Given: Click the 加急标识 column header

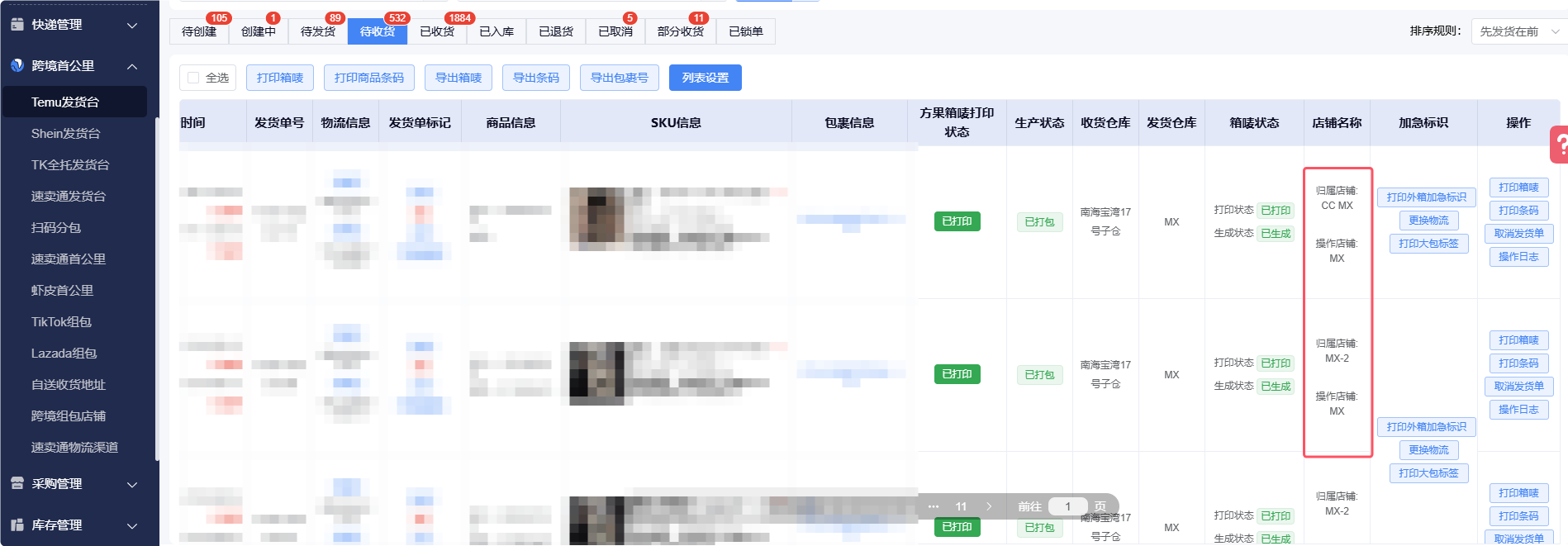Looking at the screenshot, I should click(x=1423, y=122).
